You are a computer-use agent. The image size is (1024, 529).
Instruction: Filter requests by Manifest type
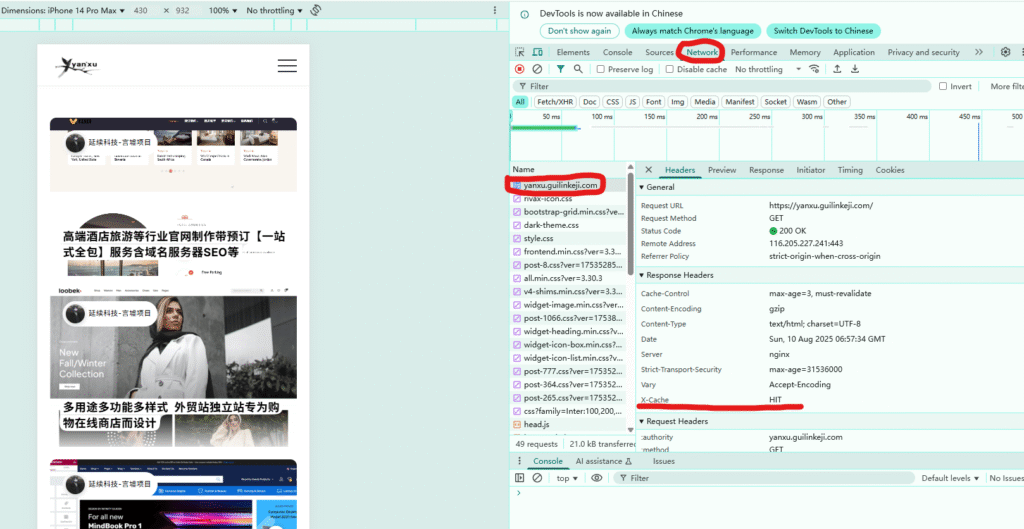(x=740, y=102)
